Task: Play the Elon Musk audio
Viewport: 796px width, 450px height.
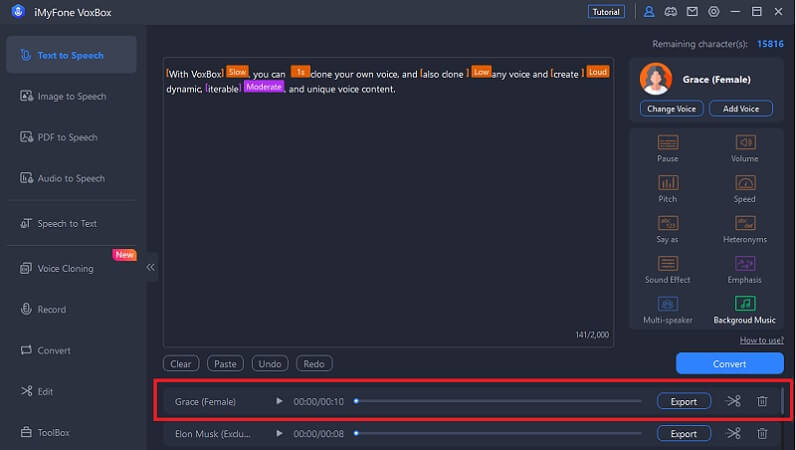Action: [x=279, y=434]
